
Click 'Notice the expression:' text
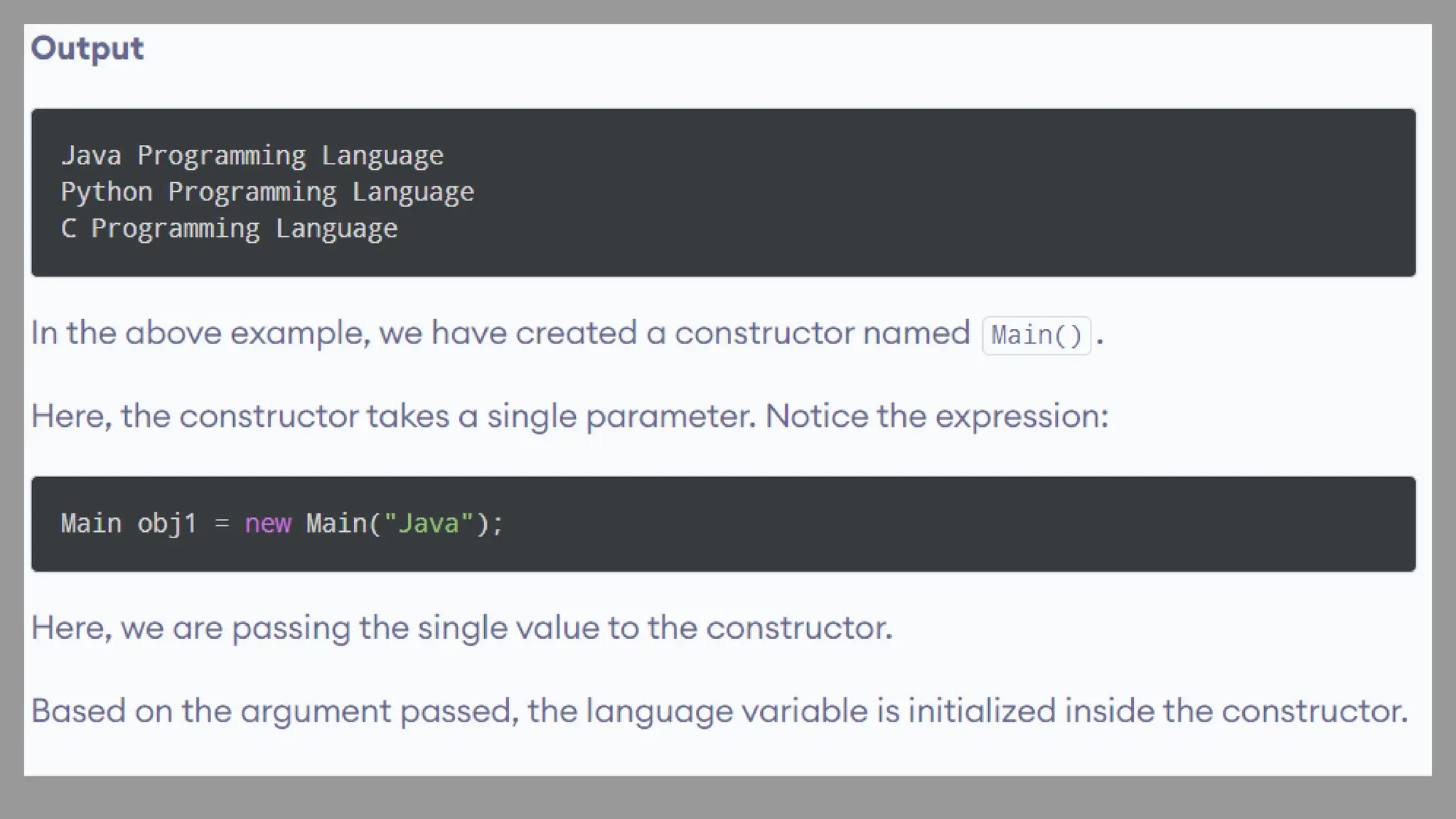936,417
